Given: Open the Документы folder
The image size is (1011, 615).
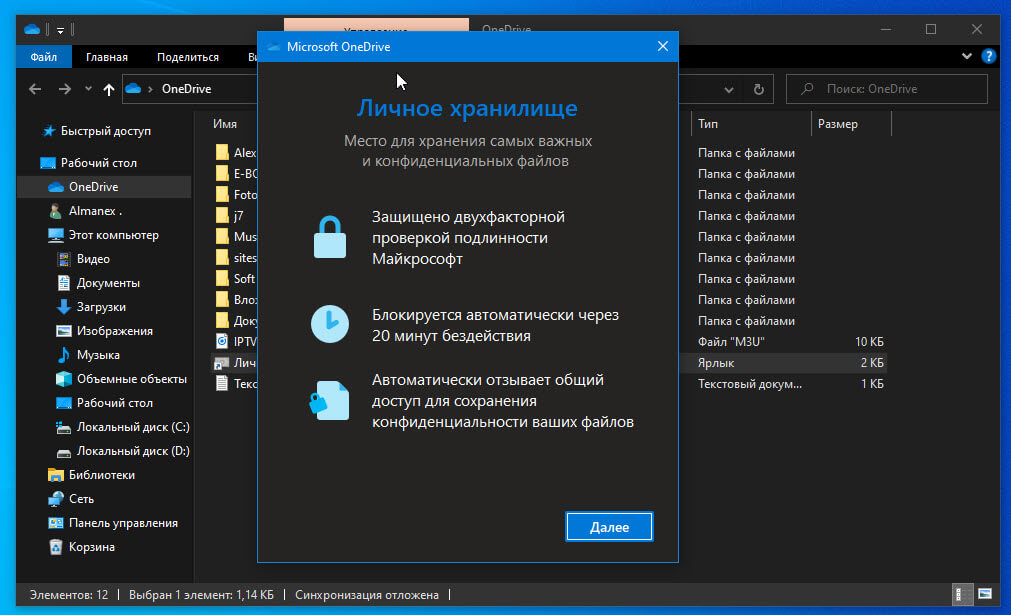Looking at the screenshot, I should point(108,282).
